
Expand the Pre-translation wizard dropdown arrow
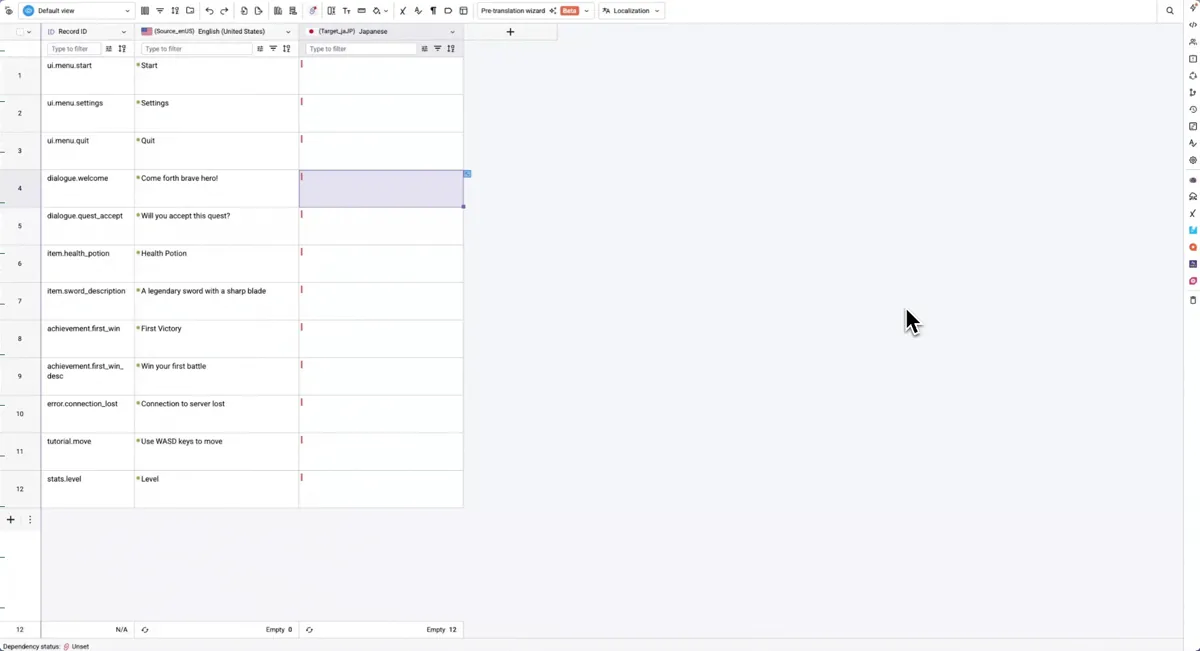[x=587, y=11]
